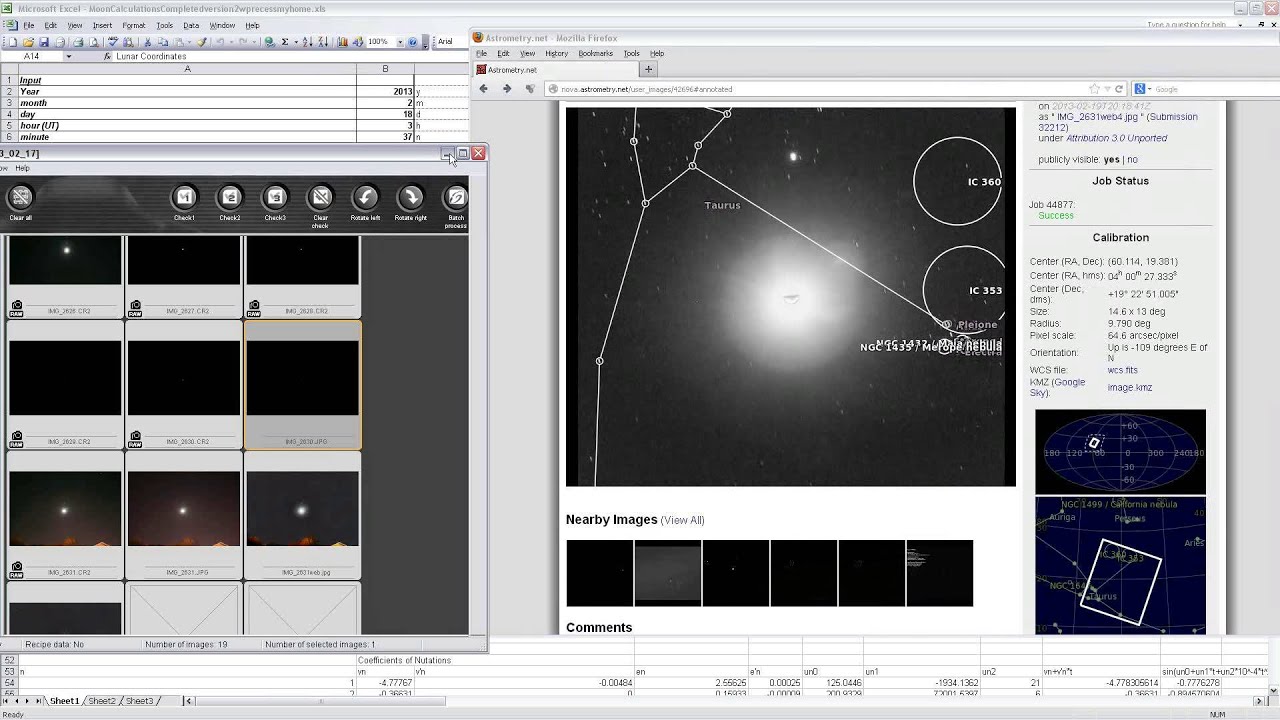This screenshot has height=720, width=1280.
Task: Open the image.kmz link
Action: click(x=1130, y=387)
